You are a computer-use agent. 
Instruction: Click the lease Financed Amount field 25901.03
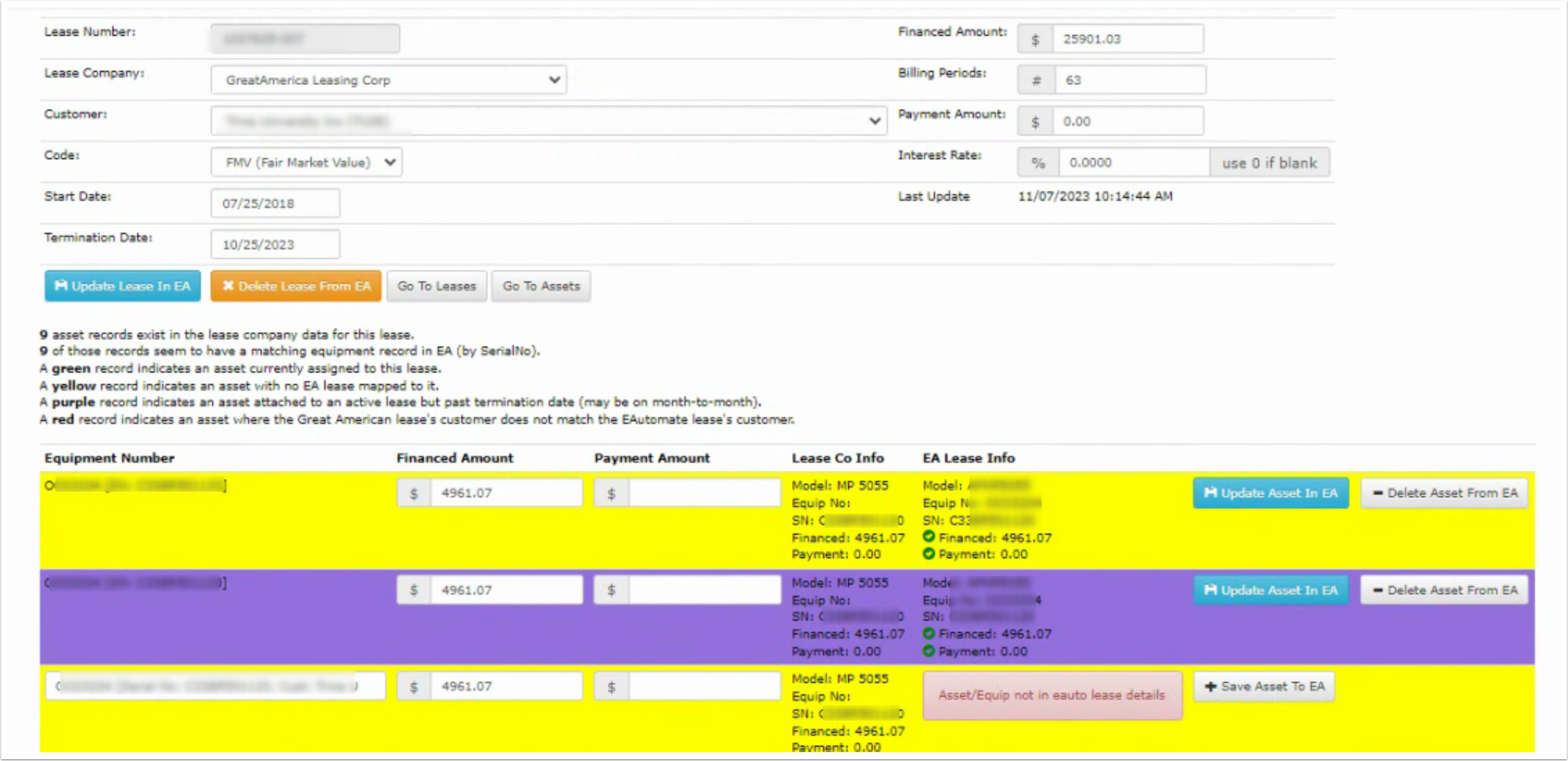[x=1128, y=39]
